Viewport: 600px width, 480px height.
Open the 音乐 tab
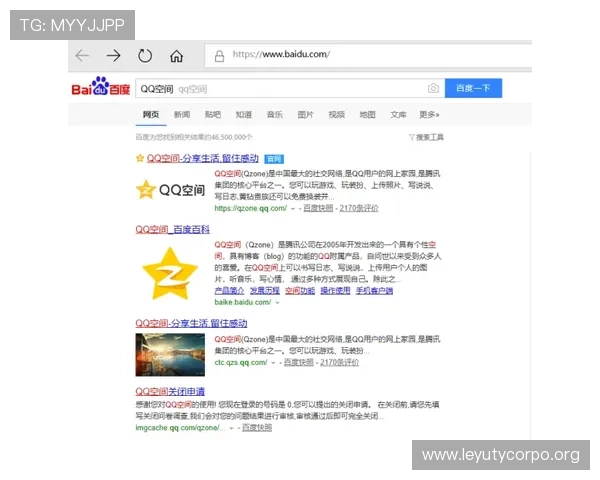(274, 114)
